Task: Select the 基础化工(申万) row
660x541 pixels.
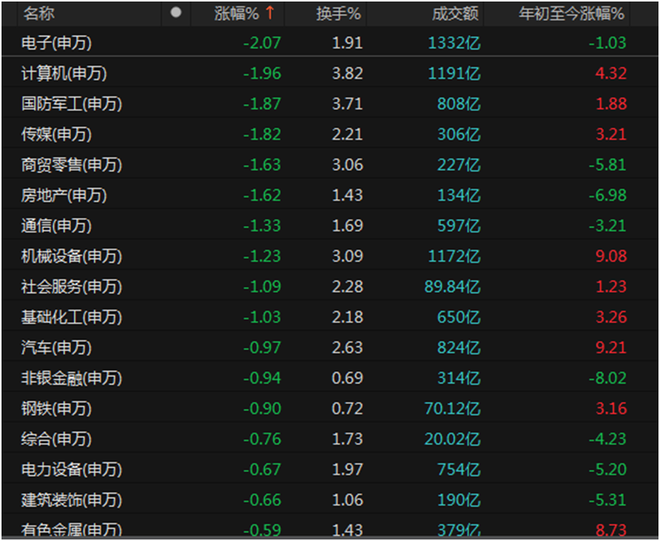Action: 330,317
